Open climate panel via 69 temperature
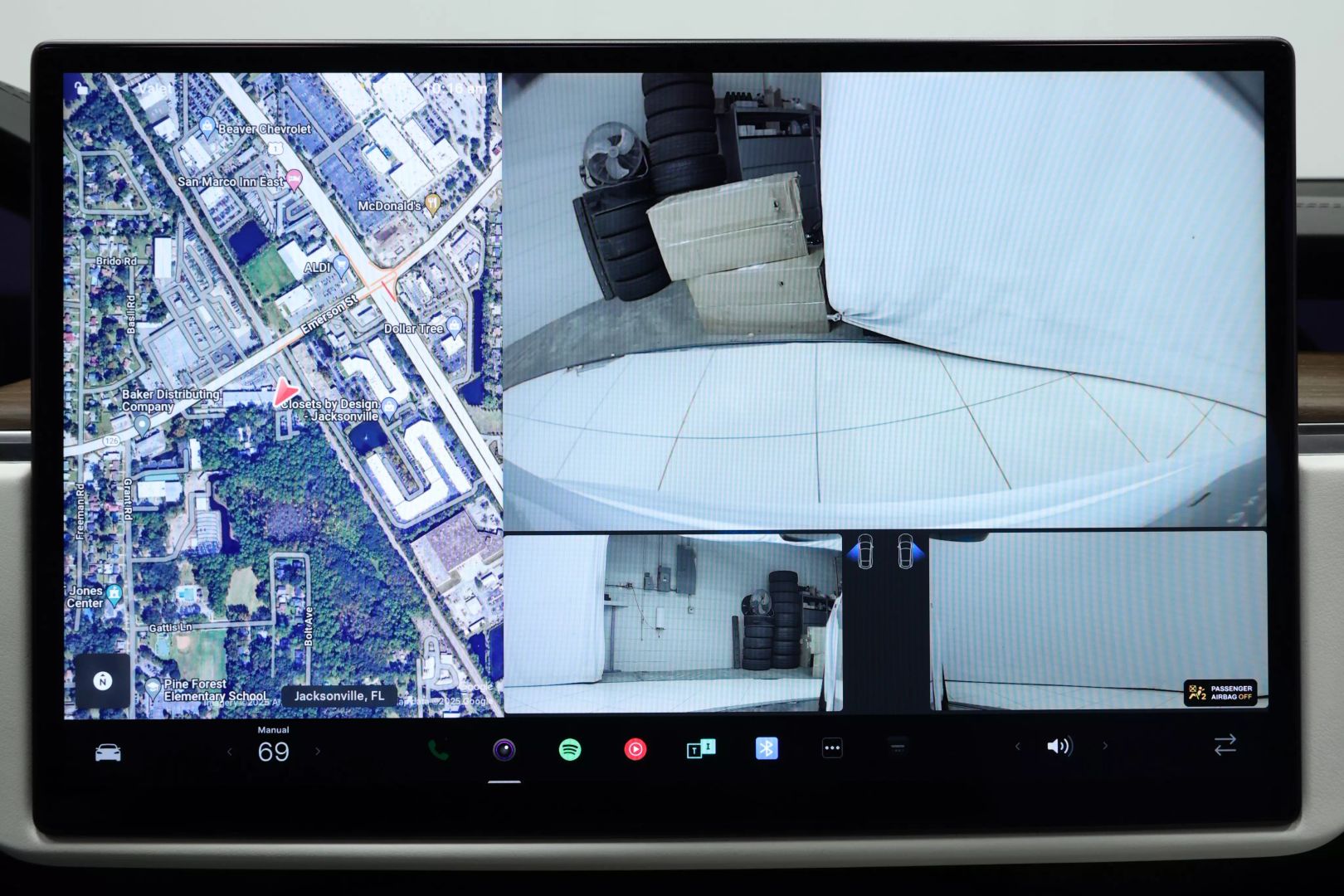 (274, 752)
